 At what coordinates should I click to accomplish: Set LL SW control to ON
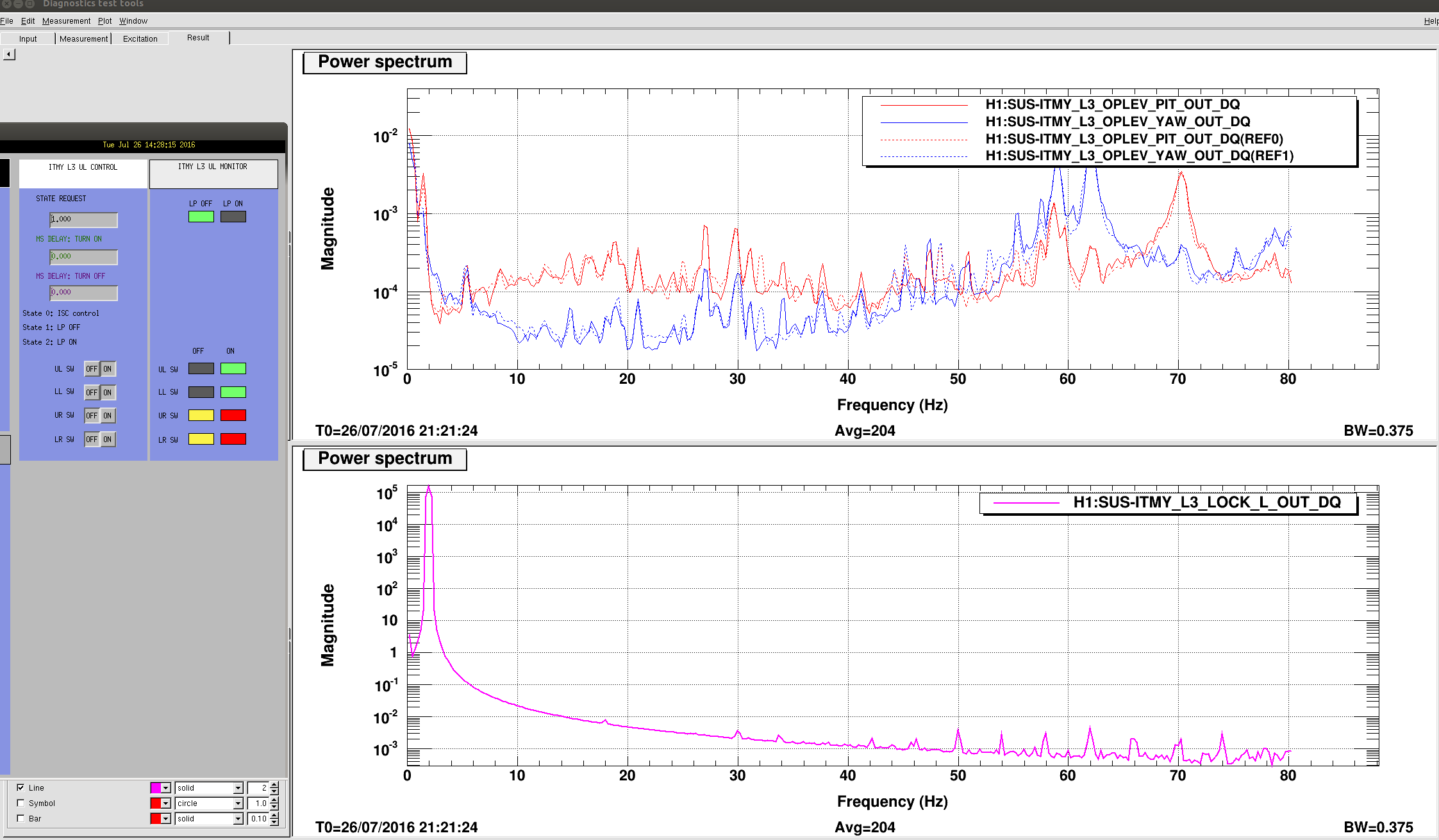pos(108,392)
